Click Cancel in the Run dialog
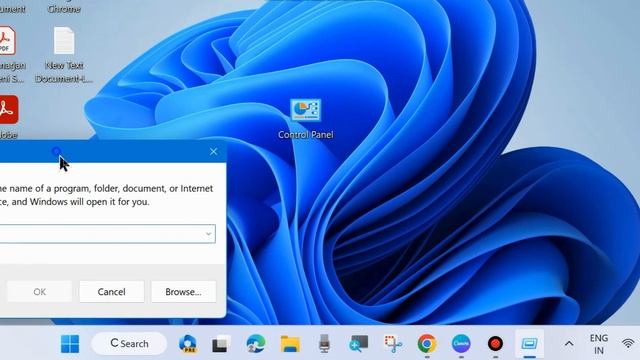 111,291
